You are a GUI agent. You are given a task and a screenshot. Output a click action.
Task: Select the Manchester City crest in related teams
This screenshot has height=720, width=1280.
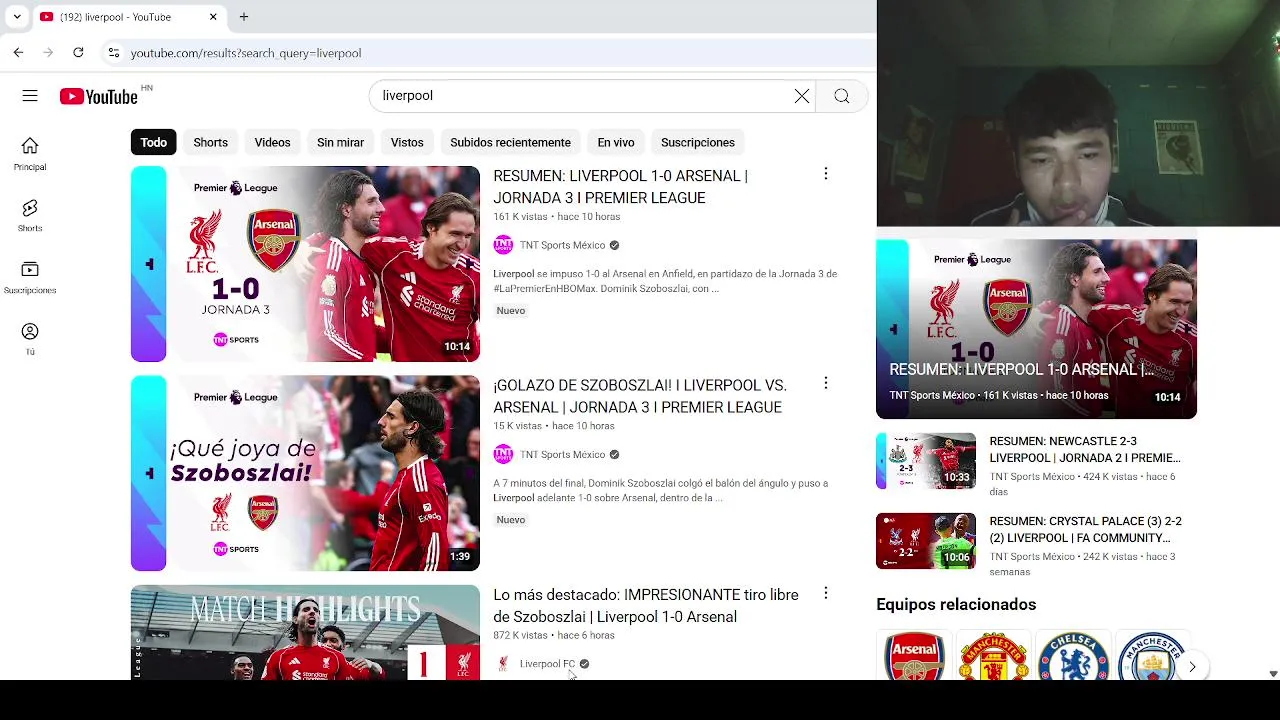click(x=1152, y=656)
